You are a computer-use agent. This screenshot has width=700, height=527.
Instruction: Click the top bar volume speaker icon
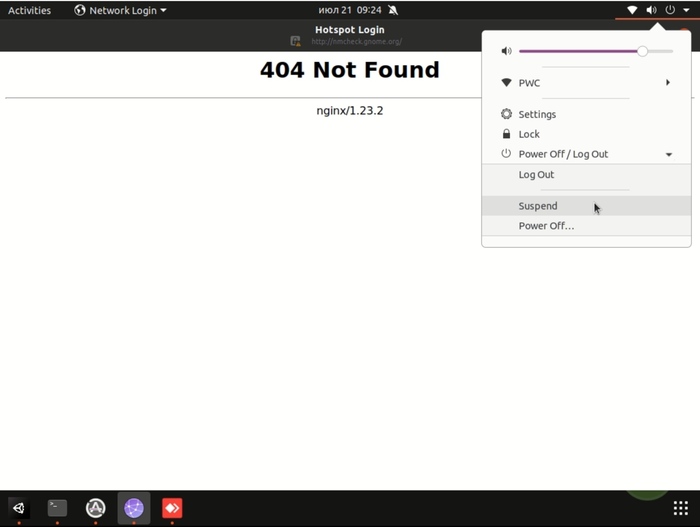pos(651,10)
